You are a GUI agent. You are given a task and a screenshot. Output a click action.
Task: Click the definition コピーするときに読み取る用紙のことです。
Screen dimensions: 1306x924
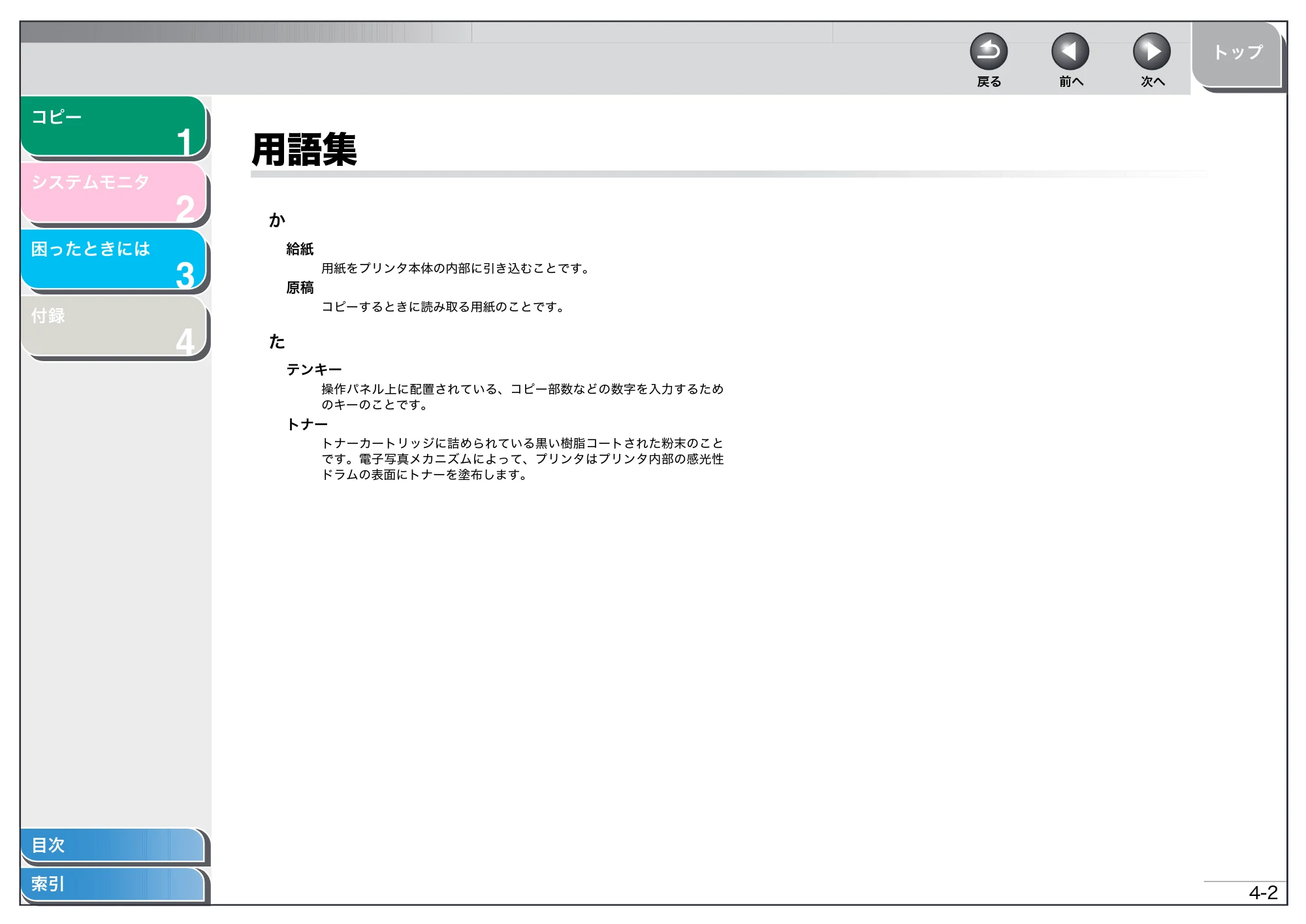(x=443, y=307)
